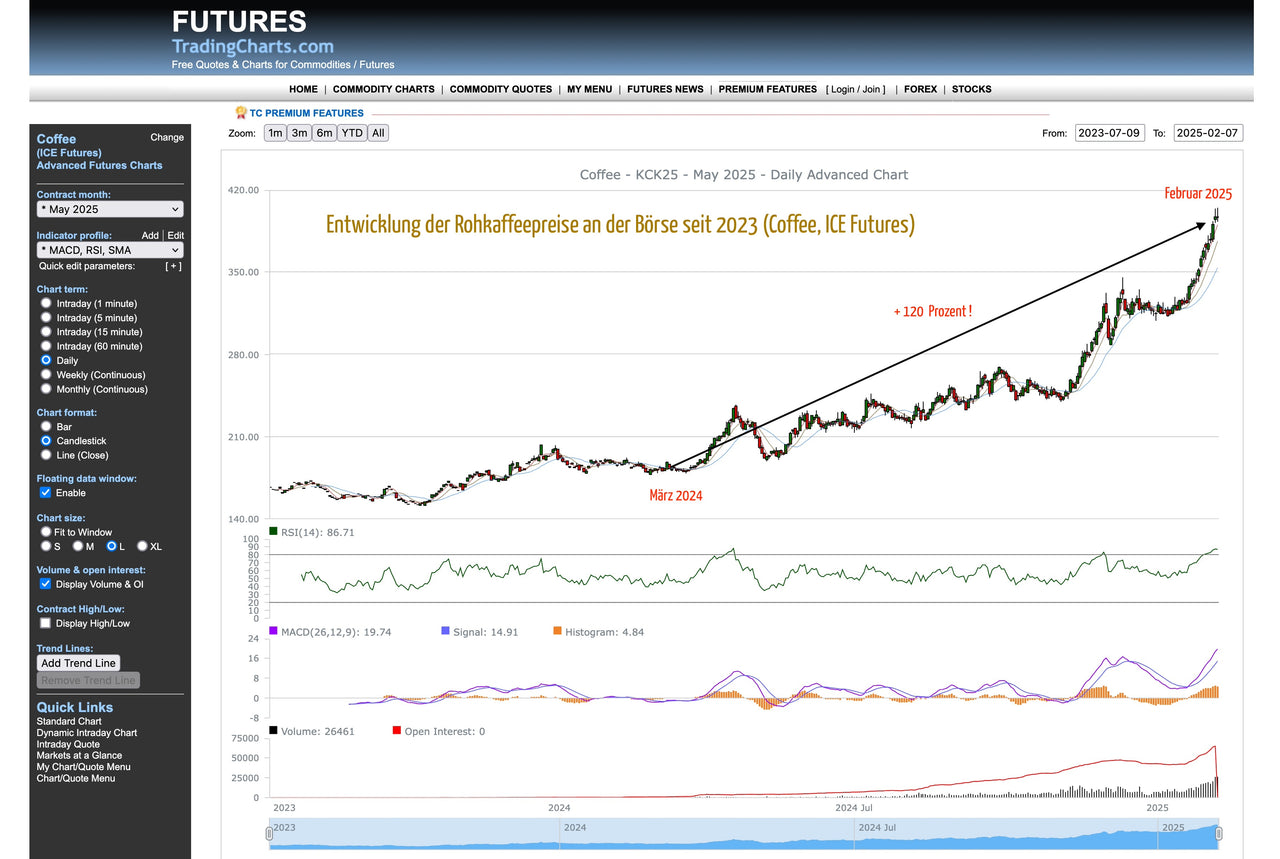
Task: Open FUTURES NEWS menu item
Action: pos(665,89)
